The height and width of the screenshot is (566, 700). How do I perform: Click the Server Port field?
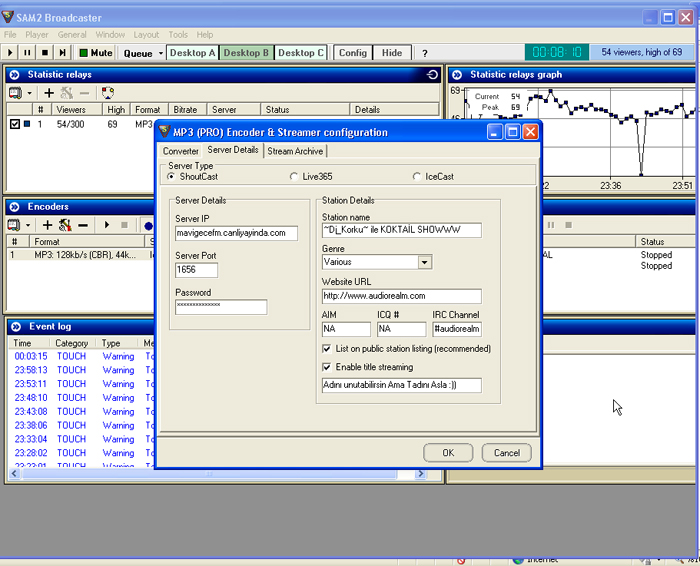coord(196,270)
